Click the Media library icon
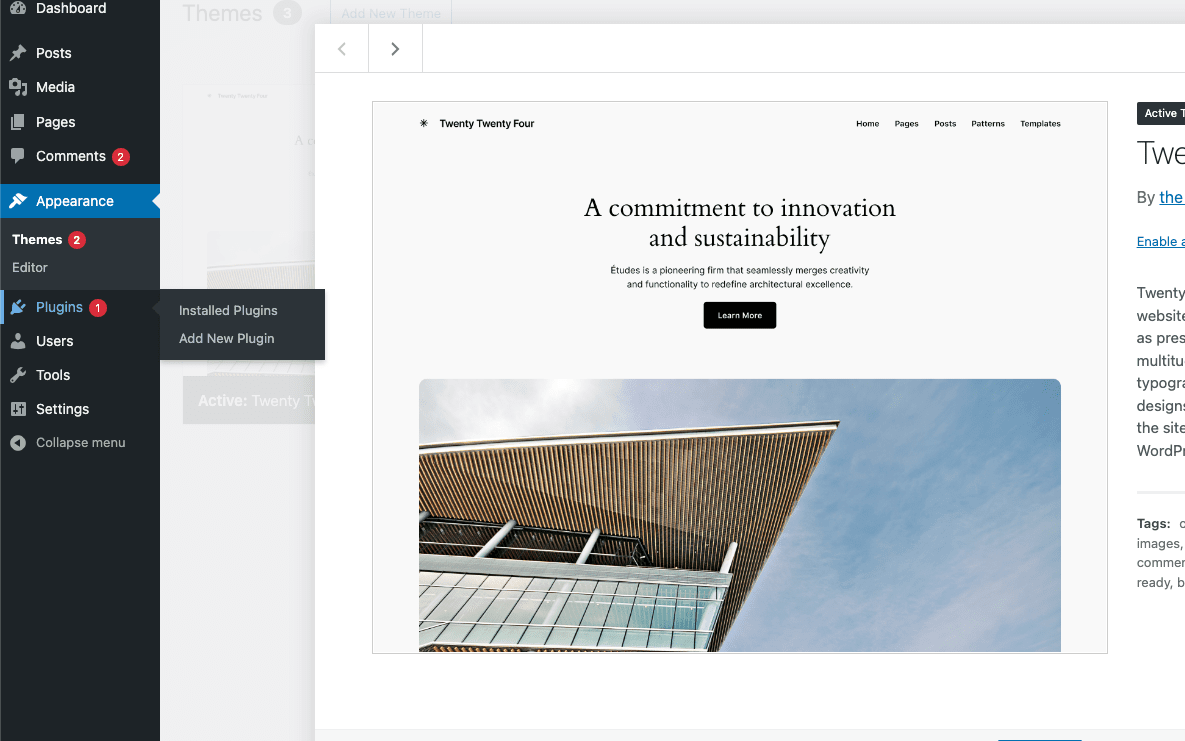This screenshot has height=741, width=1185. [18, 87]
